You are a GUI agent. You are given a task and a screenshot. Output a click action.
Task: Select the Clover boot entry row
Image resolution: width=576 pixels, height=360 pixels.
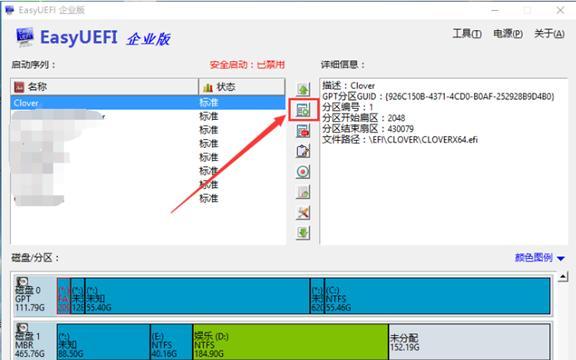click(148, 102)
